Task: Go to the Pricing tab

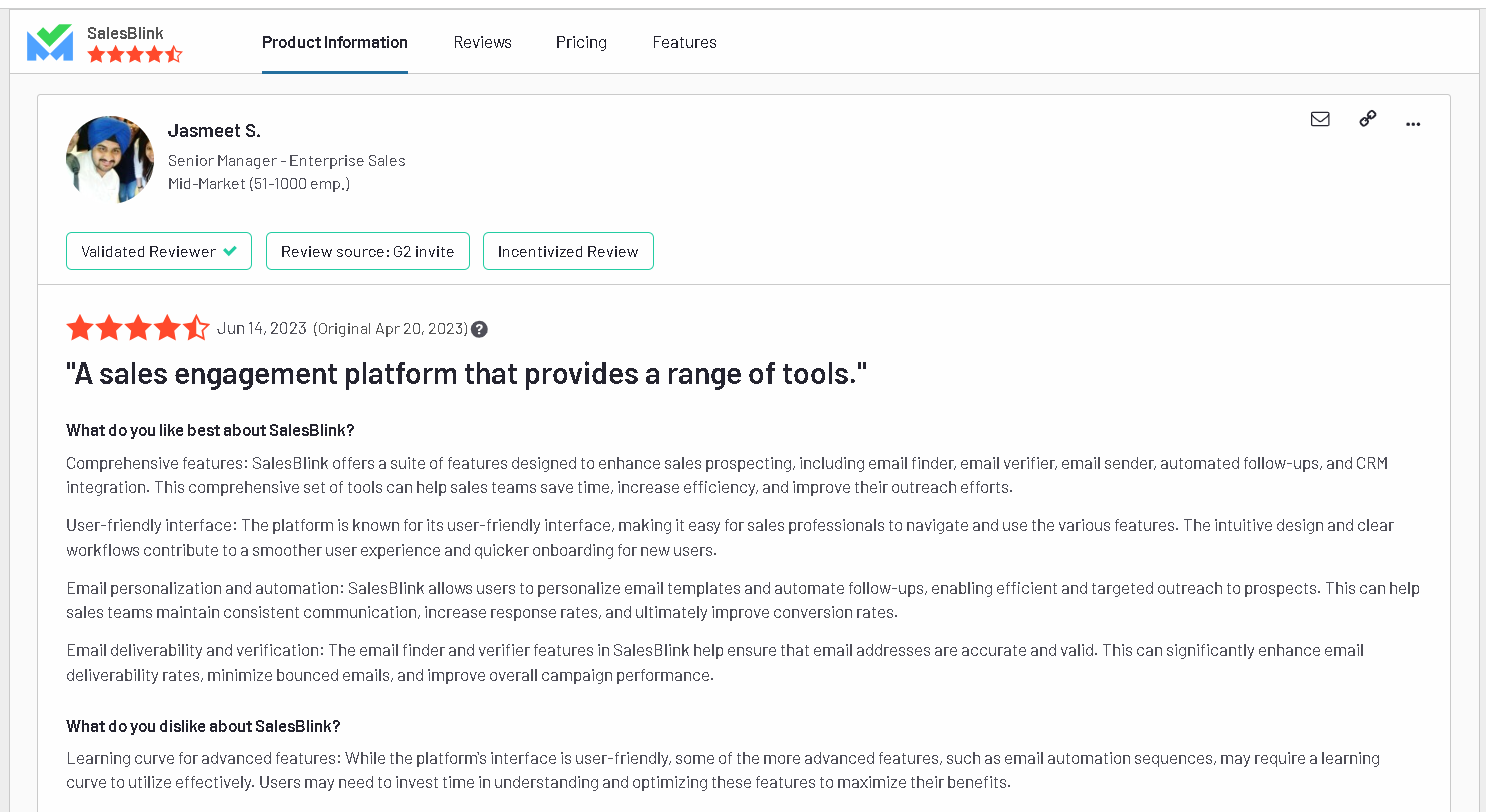Action: [x=581, y=42]
